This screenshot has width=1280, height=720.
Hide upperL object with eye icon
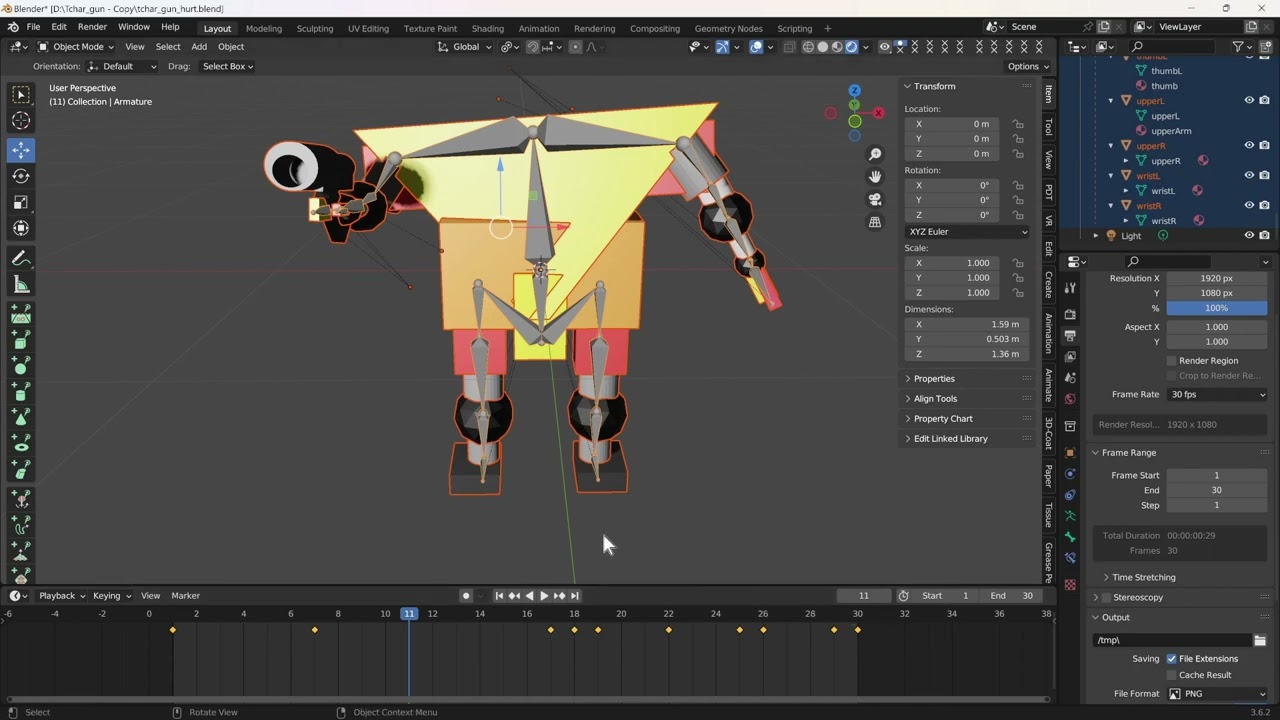point(1249,100)
